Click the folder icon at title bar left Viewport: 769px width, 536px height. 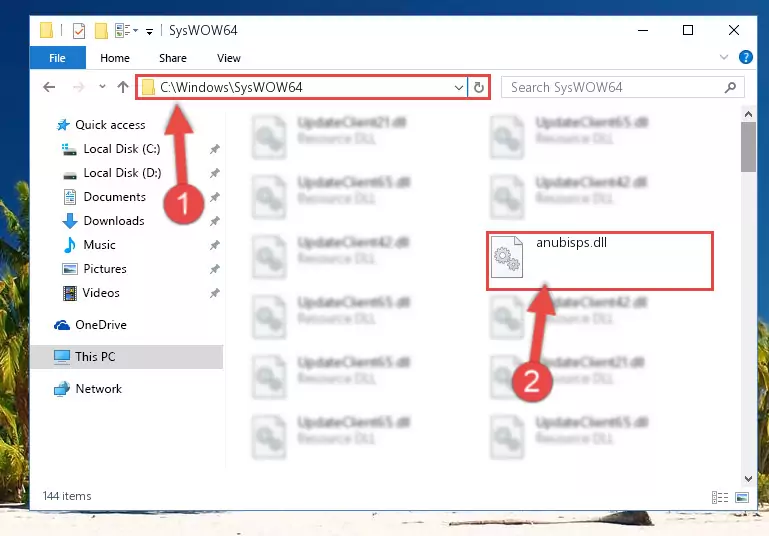(x=47, y=30)
